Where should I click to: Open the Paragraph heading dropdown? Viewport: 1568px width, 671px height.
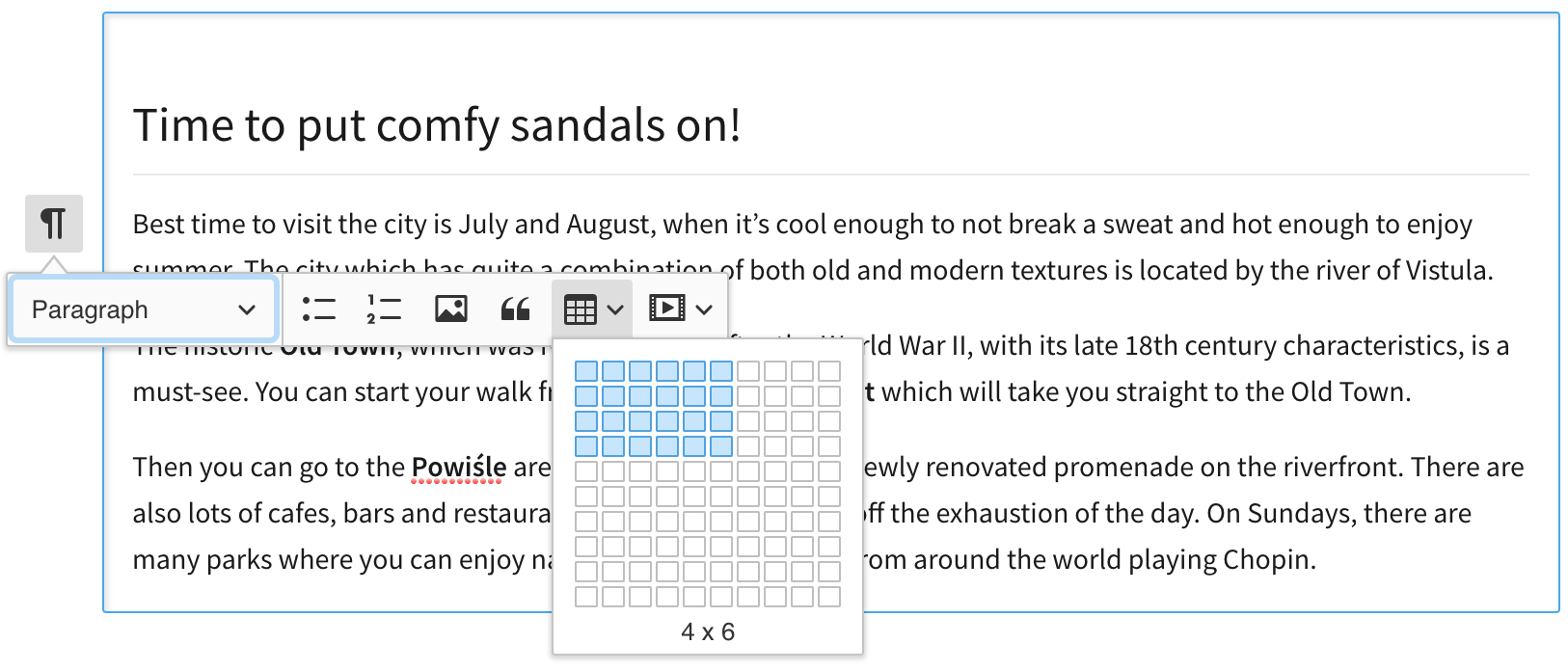coord(143,309)
